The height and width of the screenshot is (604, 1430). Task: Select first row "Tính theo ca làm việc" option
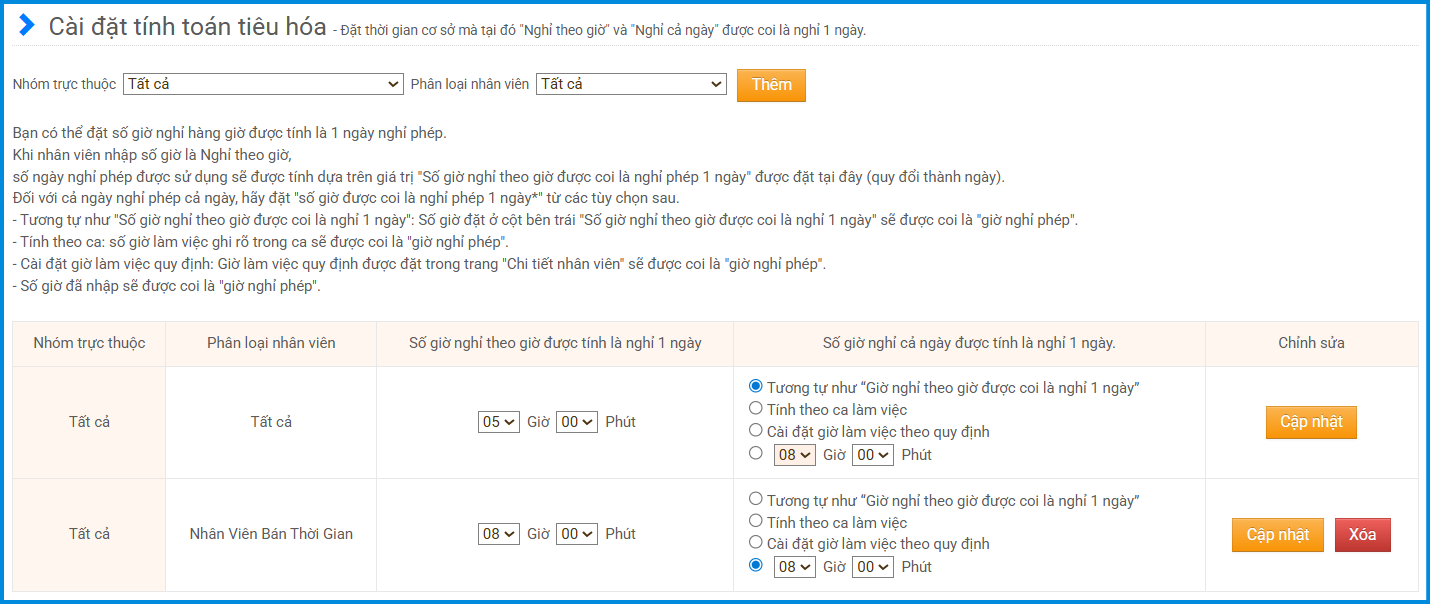click(756, 408)
